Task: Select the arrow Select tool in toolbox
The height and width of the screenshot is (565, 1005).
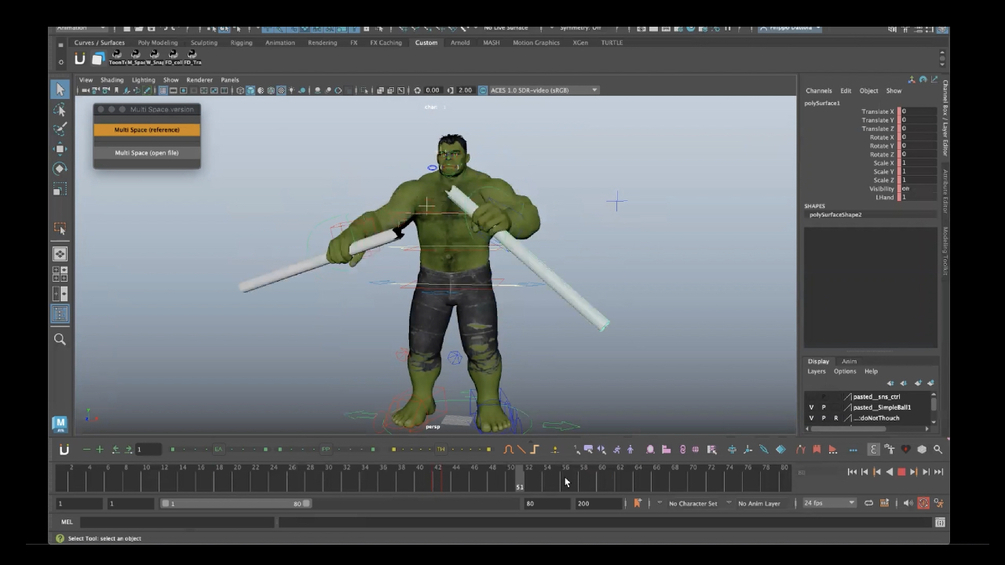Action: tap(60, 89)
